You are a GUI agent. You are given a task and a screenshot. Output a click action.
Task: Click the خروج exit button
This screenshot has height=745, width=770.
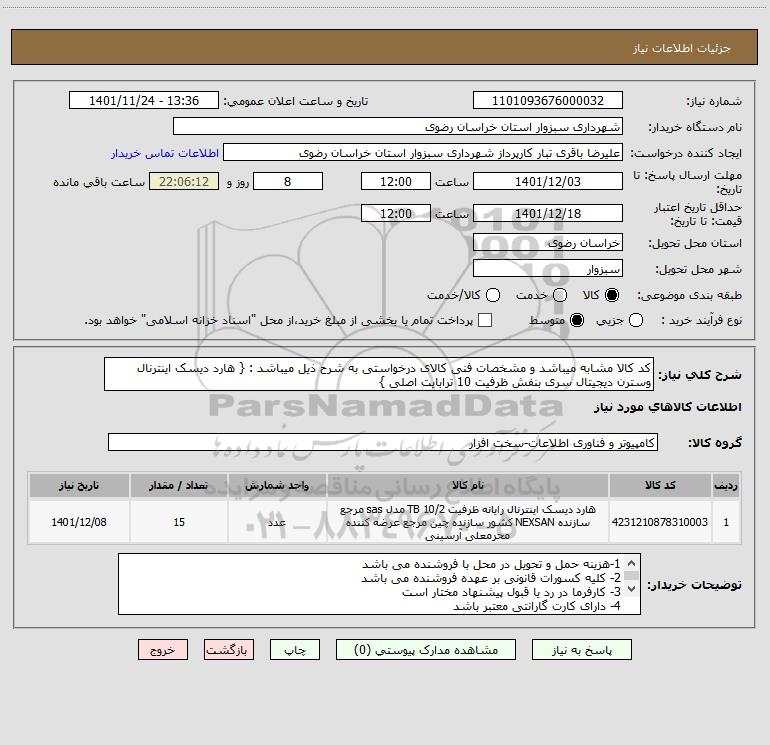pyautogui.click(x=163, y=650)
